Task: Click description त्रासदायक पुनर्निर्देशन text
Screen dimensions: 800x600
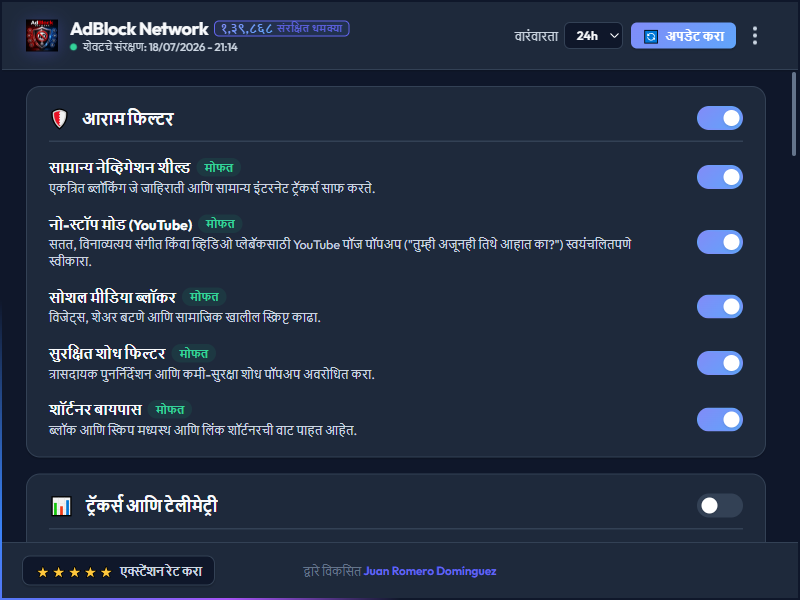Action: click(212, 374)
